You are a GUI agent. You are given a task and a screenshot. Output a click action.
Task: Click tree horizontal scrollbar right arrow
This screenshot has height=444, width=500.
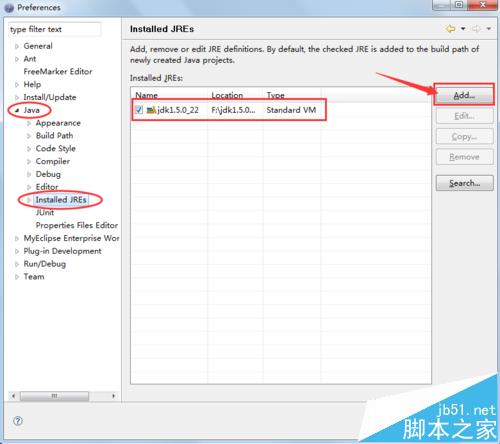point(114,396)
